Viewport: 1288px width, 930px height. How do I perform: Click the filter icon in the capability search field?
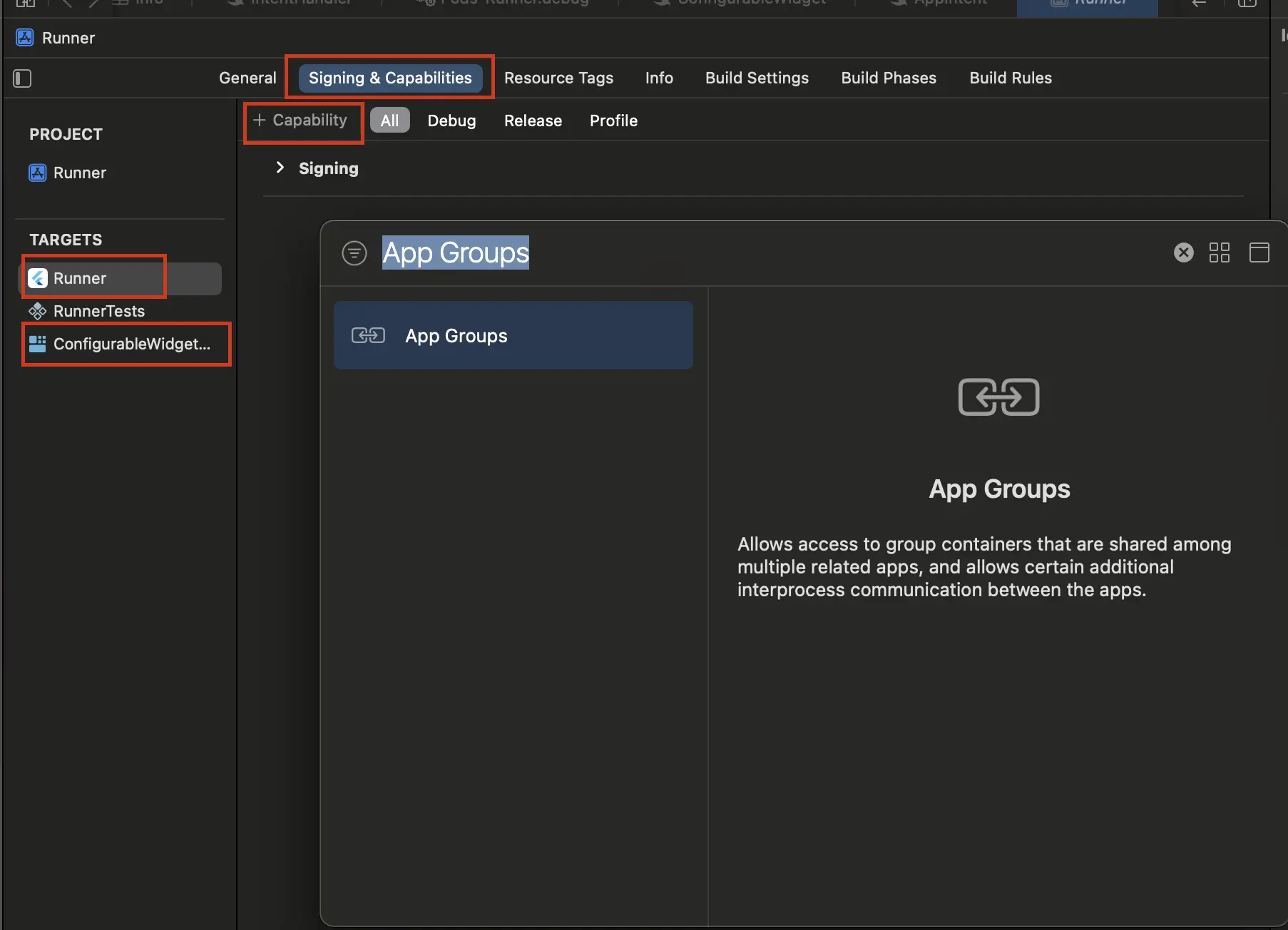coord(354,252)
